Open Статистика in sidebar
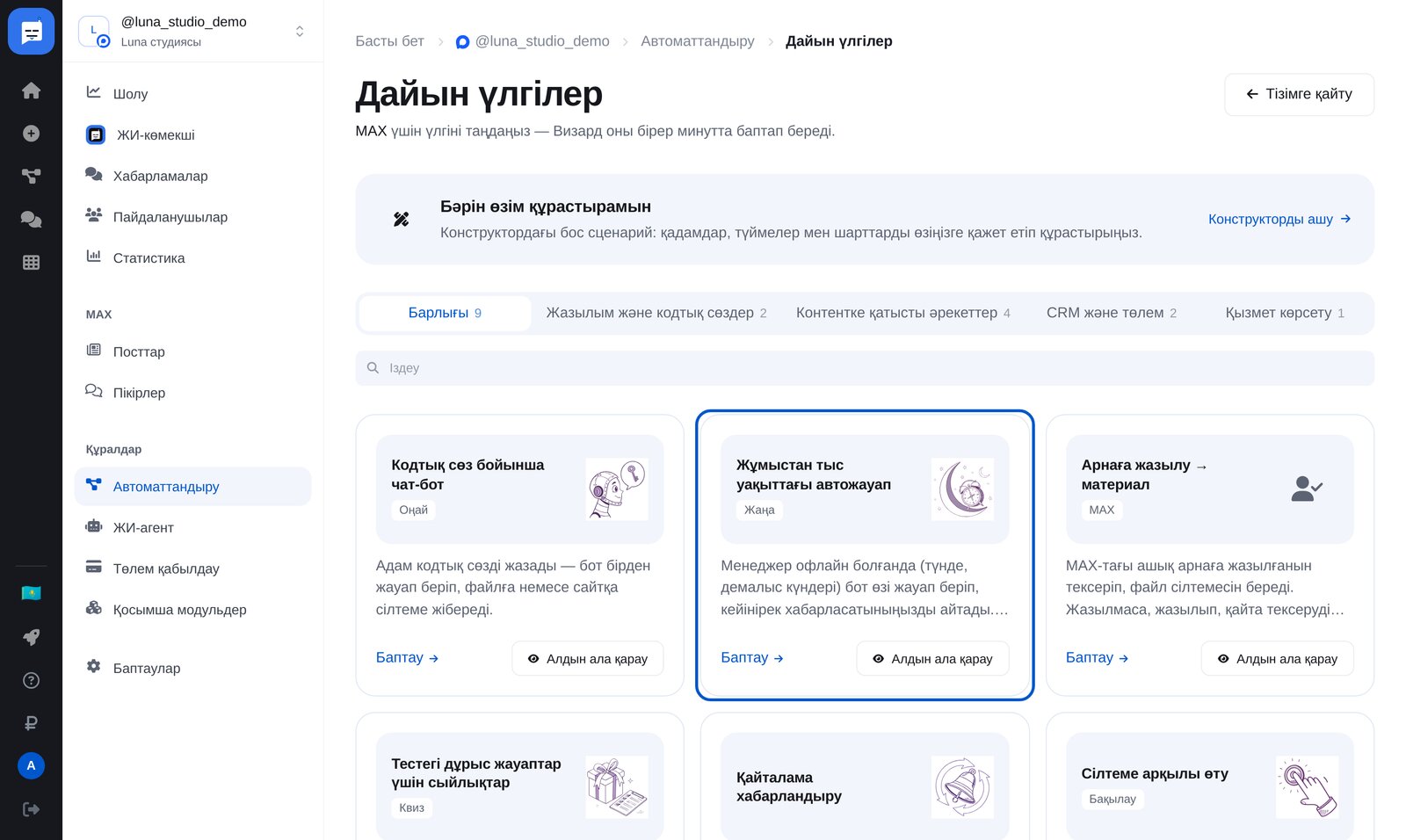The width and height of the screenshot is (1406, 840). (x=192, y=258)
